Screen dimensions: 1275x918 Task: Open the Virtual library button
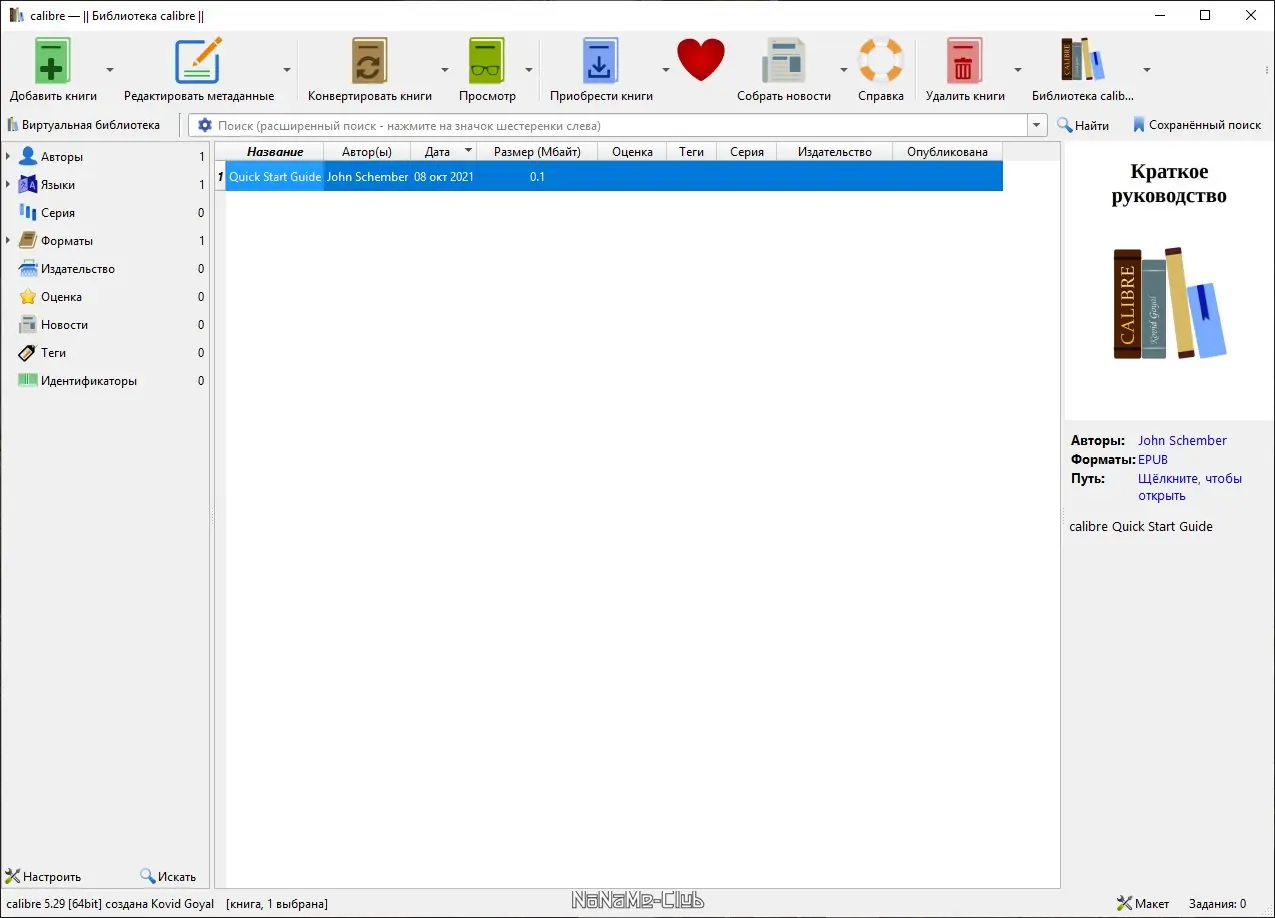click(83, 125)
